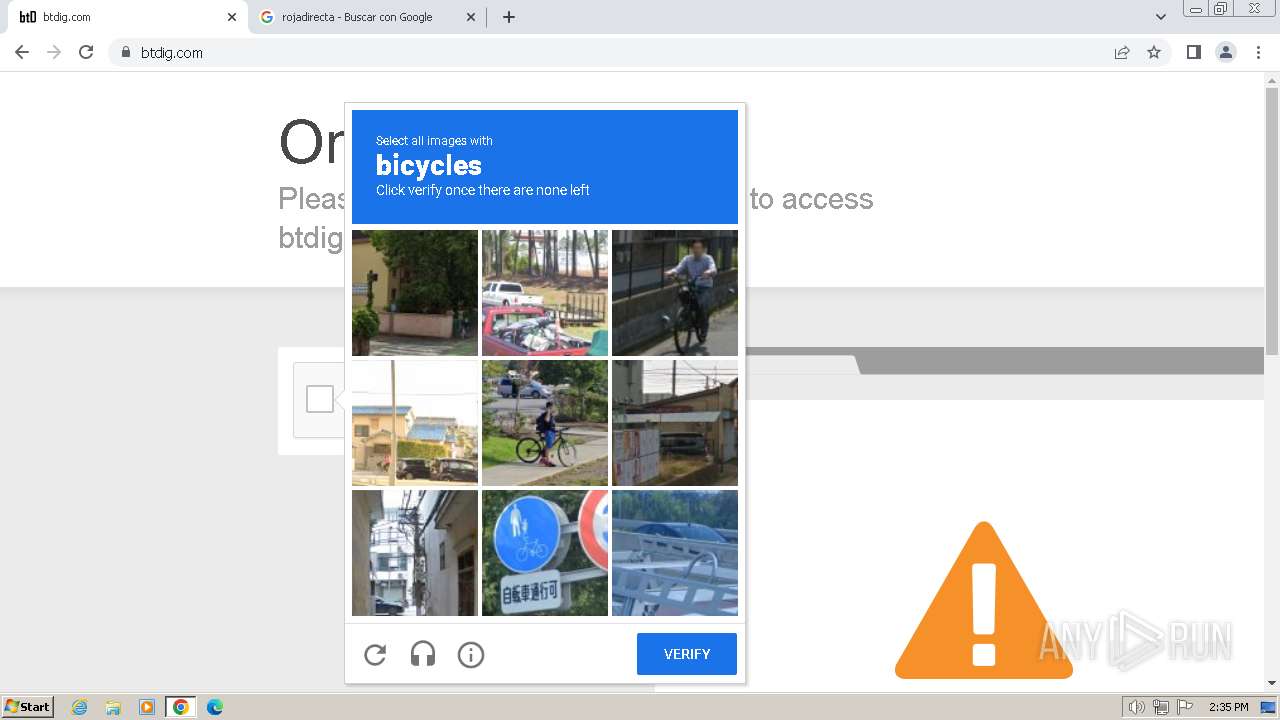Go forward to next page
This screenshot has height=720, width=1280.
[54, 52]
